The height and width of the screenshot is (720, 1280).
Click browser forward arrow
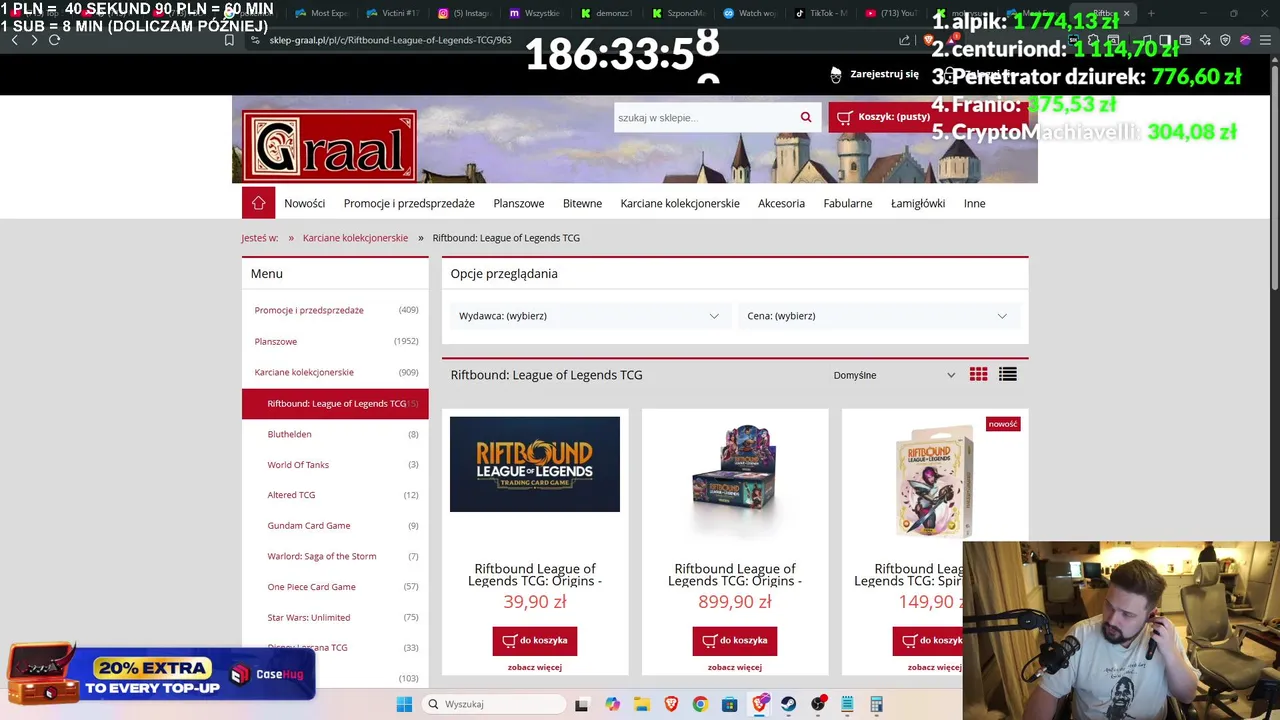(34, 40)
